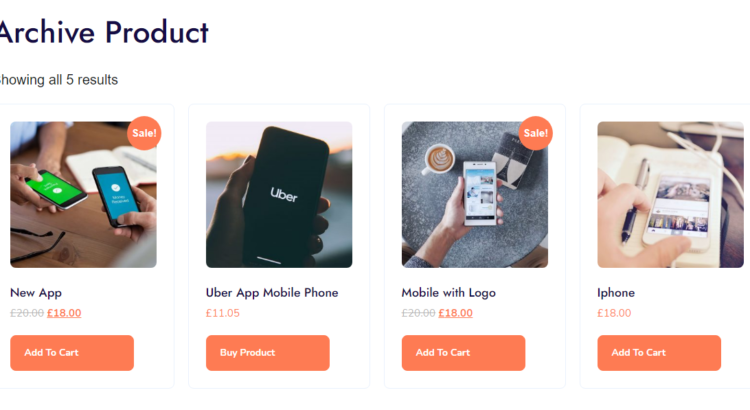Select the Mobile with Logo title link
This screenshot has height=410, width=750.
pyautogui.click(x=449, y=293)
